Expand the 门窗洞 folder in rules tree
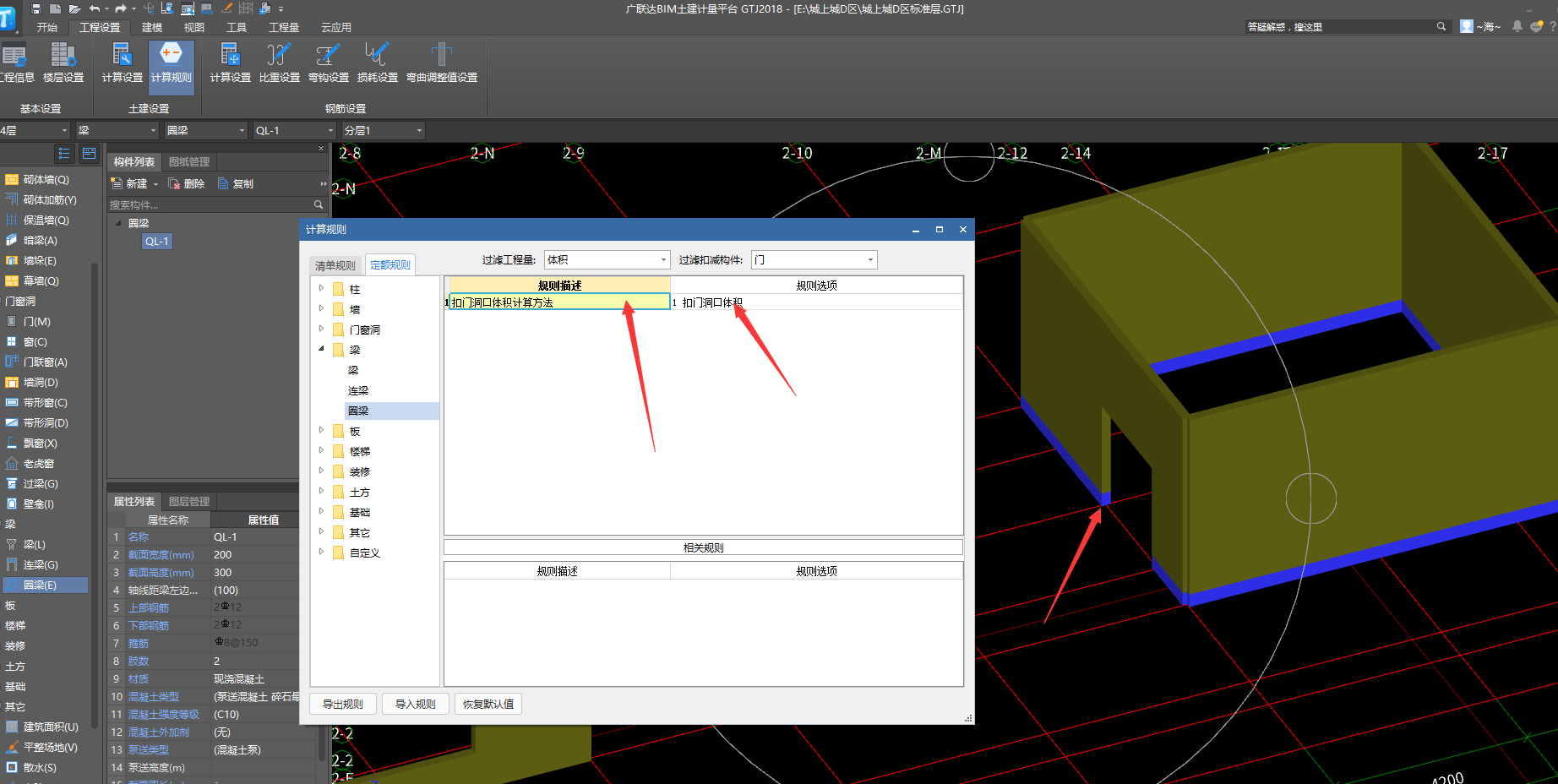The height and width of the screenshot is (784, 1558). coord(321,329)
